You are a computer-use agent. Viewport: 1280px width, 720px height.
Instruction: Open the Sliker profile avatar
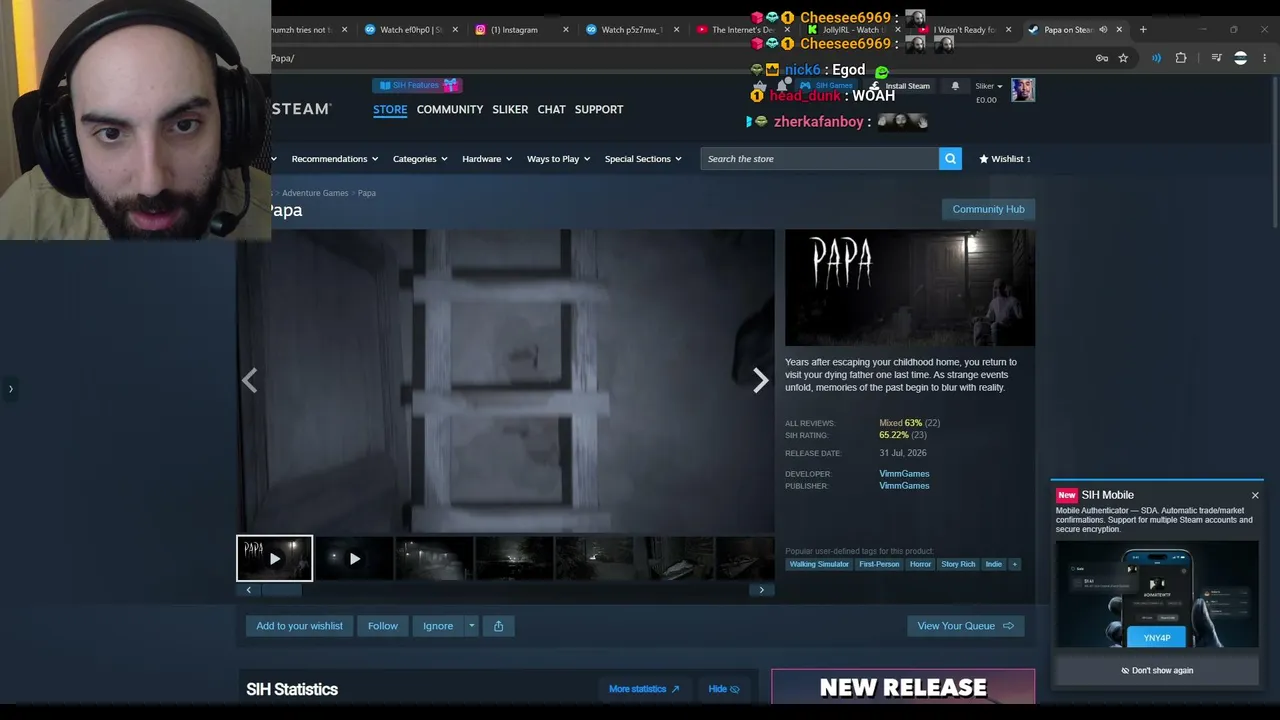pos(1022,90)
